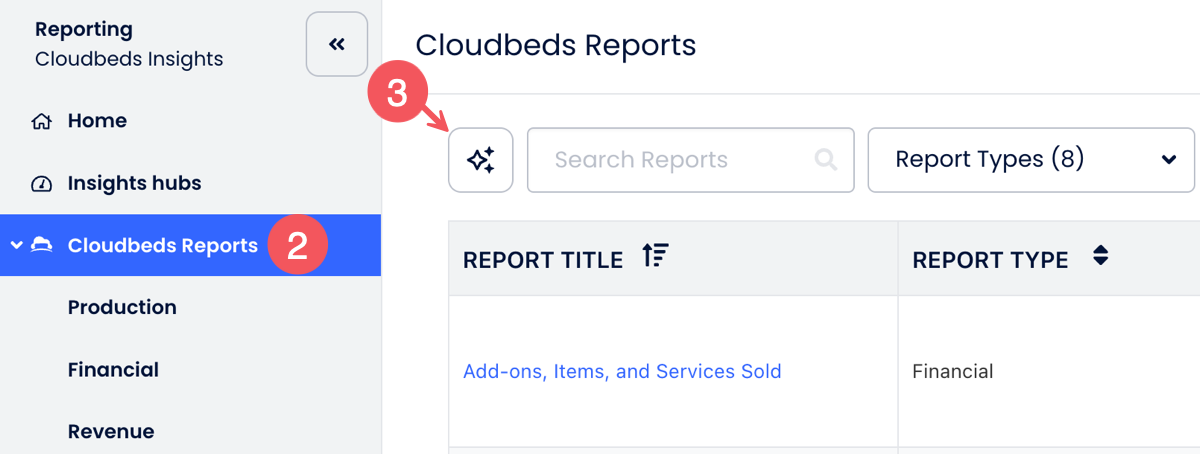Sort by Report Title sort icon
Image resolution: width=1200 pixels, height=454 pixels.
(655, 257)
